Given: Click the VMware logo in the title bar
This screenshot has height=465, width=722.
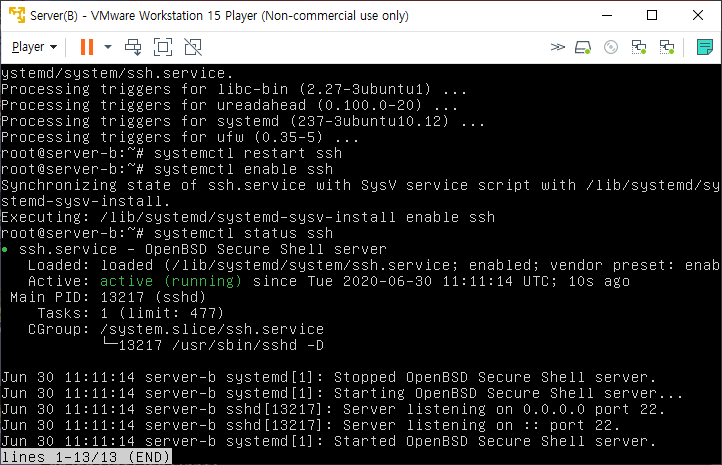Looking at the screenshot, I should [x=17, y=15].
